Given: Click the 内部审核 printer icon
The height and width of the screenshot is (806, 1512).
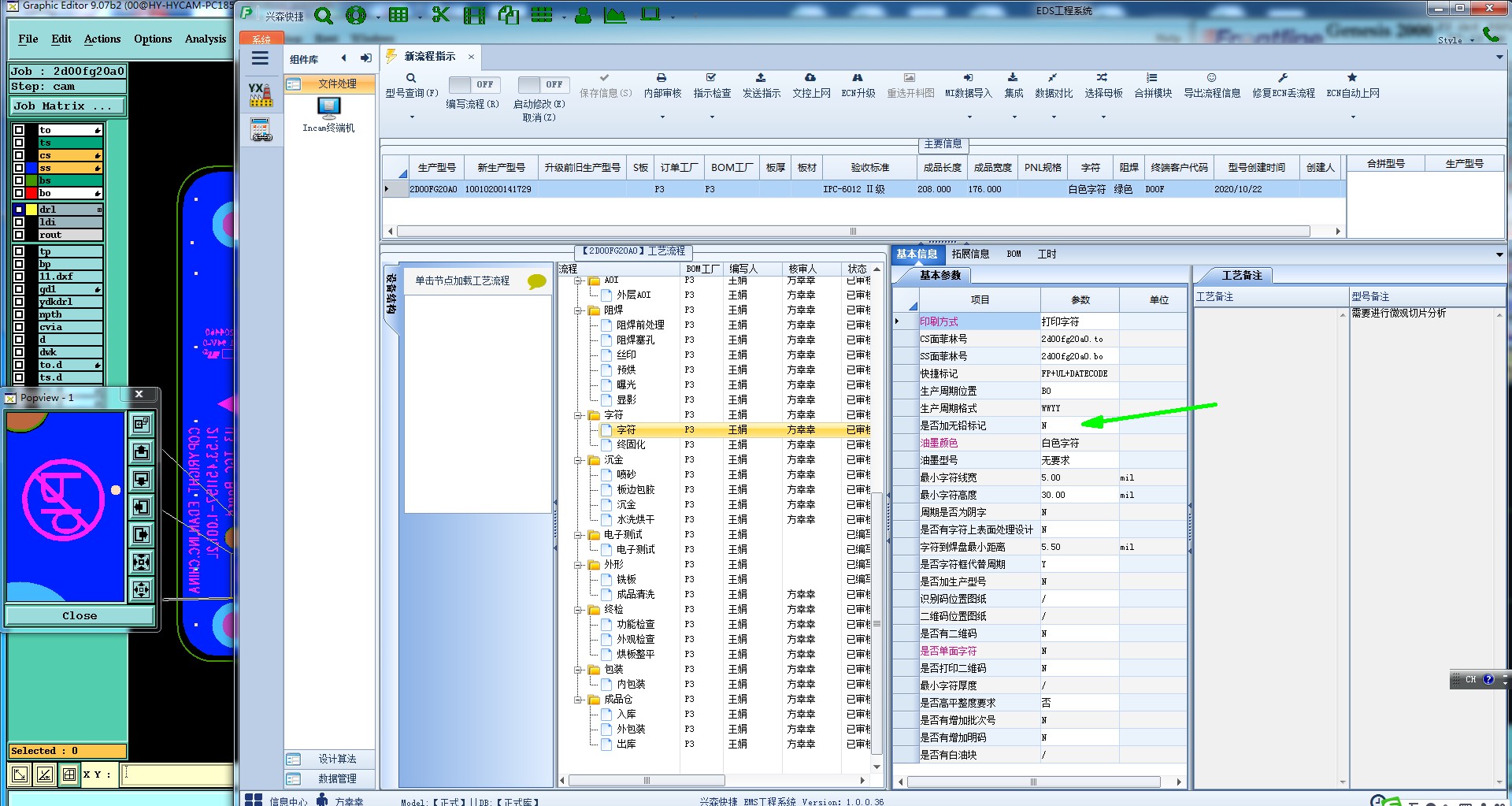Looking at the screenshot, I should (x=661, y=78).
